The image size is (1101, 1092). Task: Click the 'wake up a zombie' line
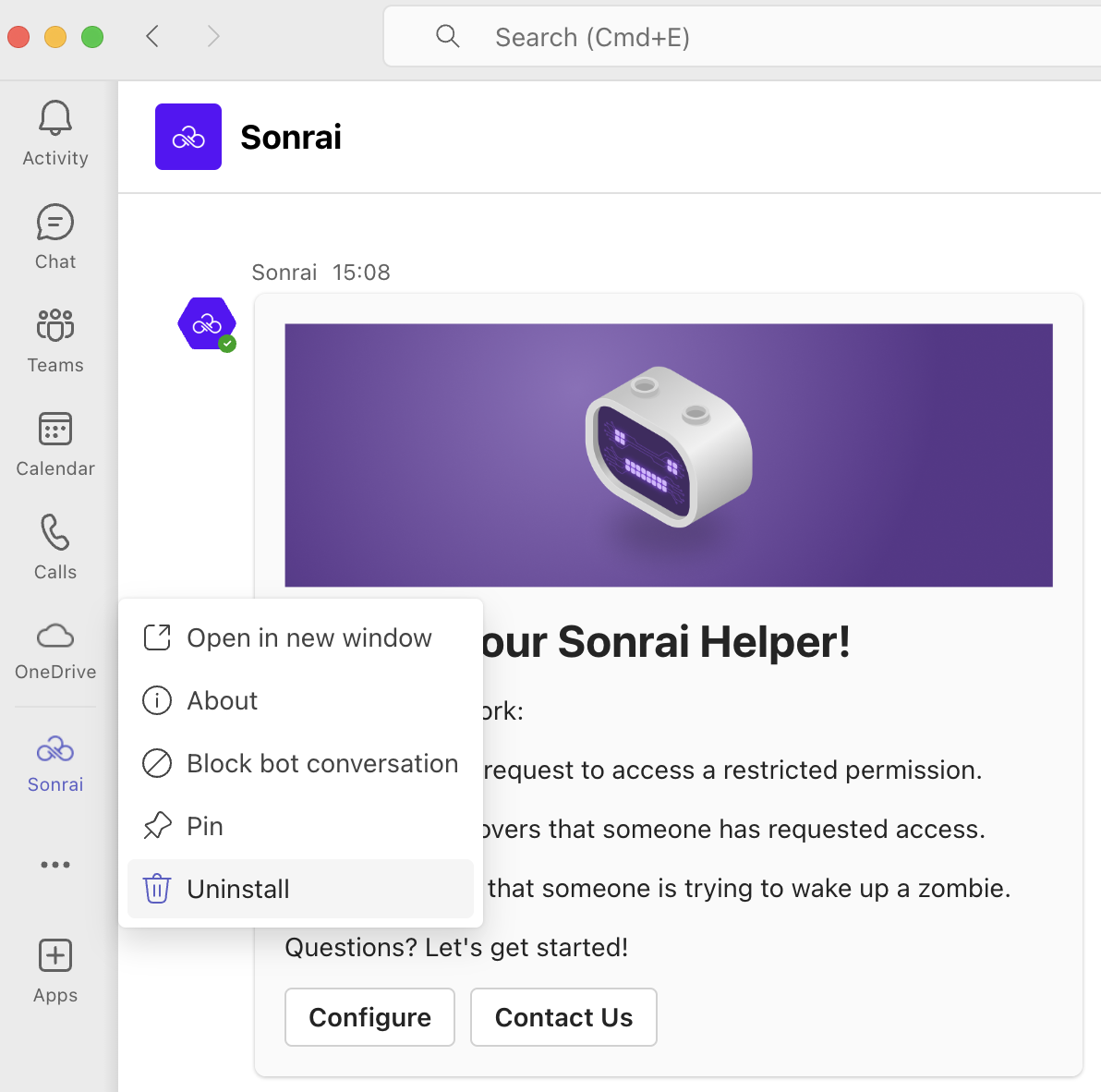(x=749, y=889)
